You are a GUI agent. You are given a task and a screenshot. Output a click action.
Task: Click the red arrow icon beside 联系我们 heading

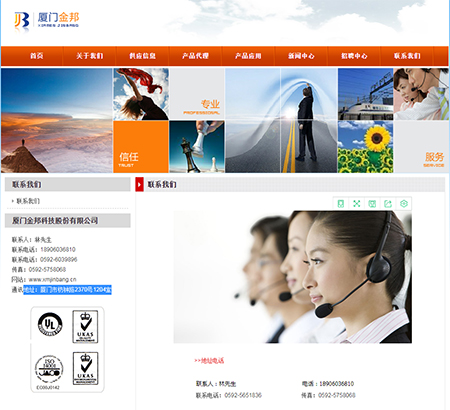pyautogui.click(x=139, y=184)
